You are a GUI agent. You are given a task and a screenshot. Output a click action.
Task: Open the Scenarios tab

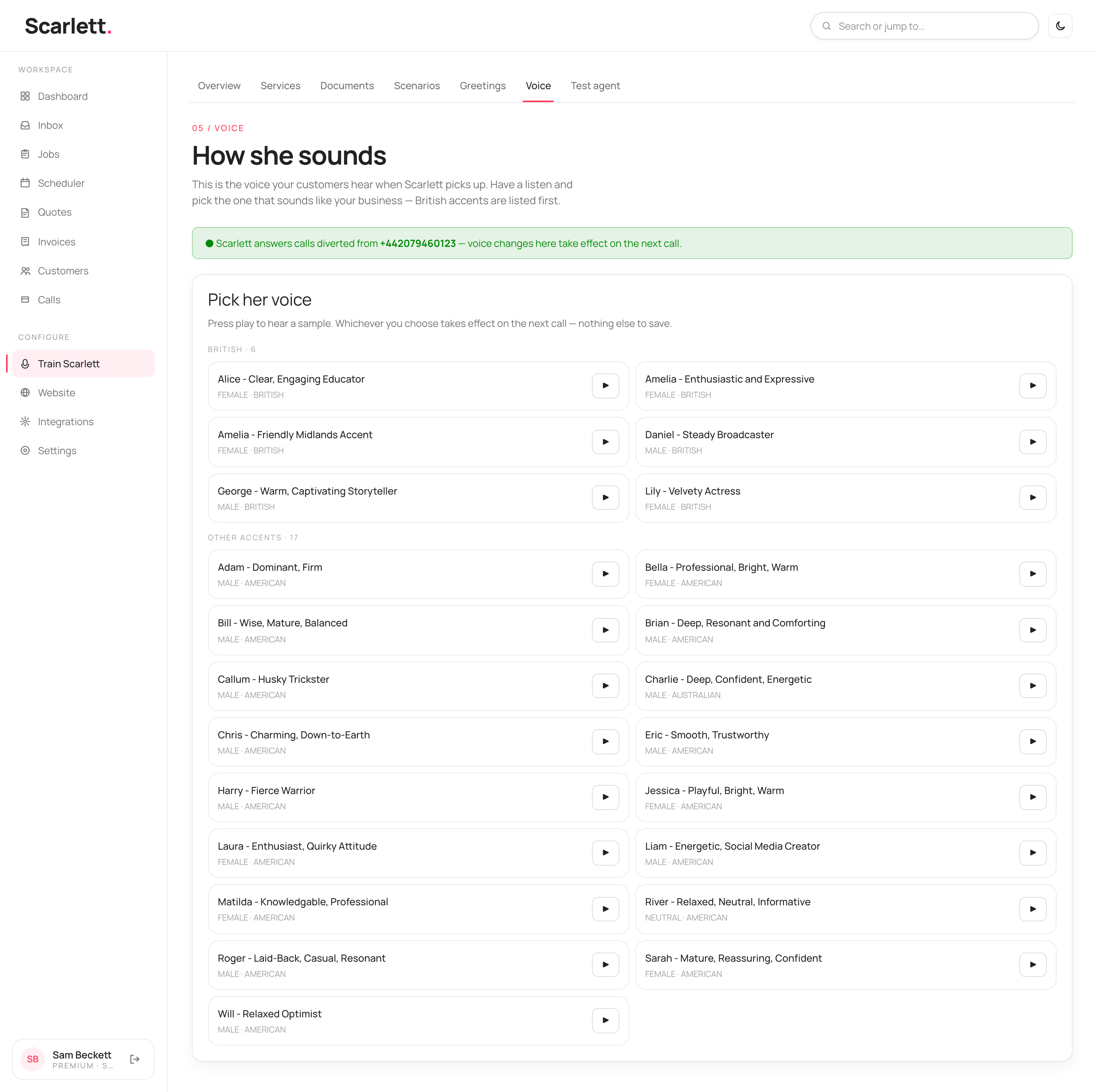click(x=417, y=86)
